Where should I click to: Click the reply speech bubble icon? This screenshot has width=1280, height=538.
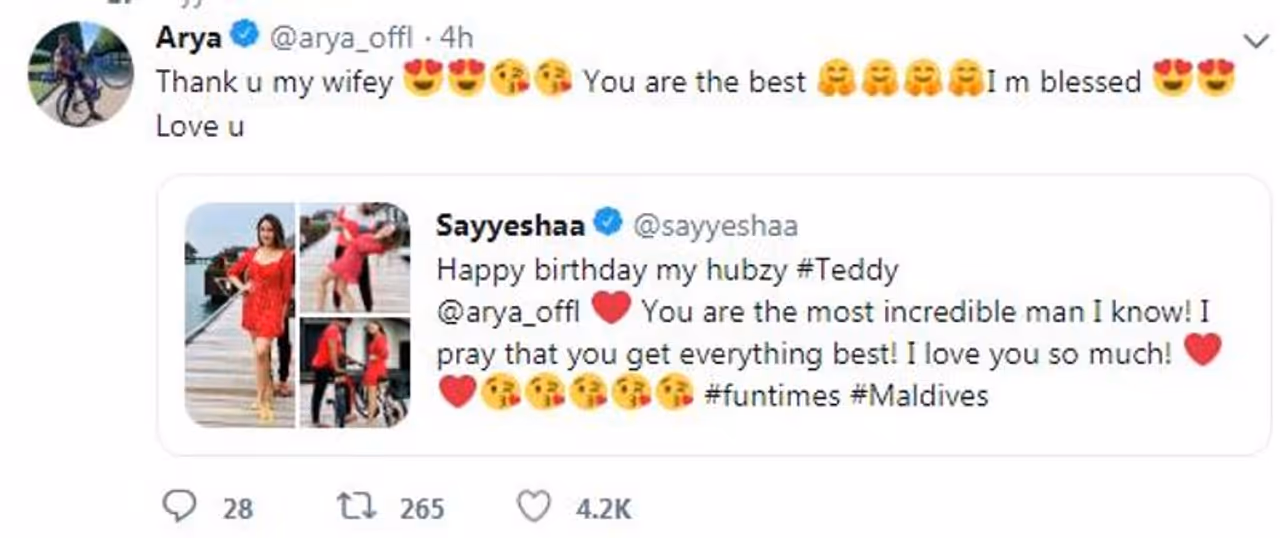179,508
